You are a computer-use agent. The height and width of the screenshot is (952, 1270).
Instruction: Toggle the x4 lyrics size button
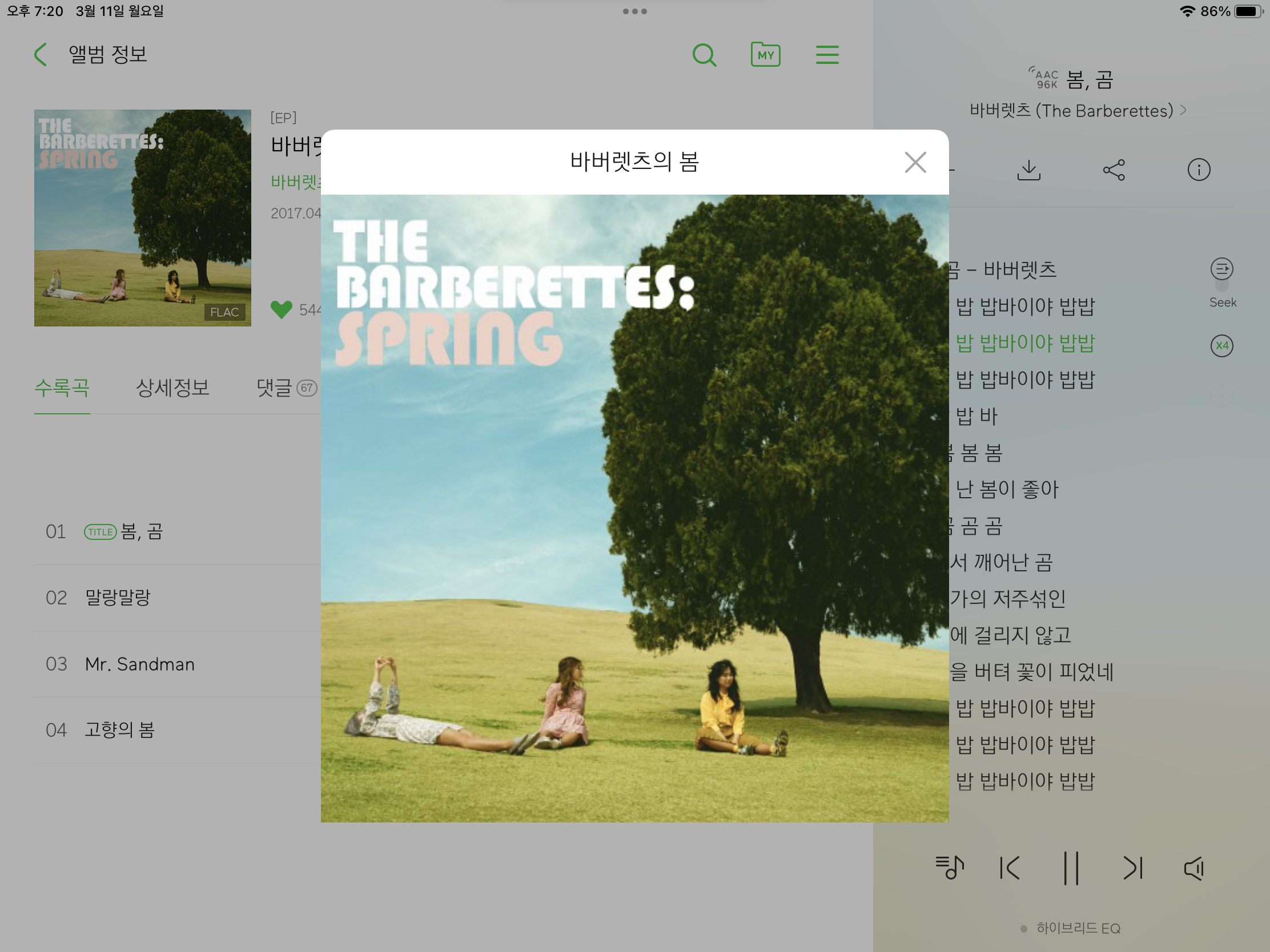[x=1222, y=345]
